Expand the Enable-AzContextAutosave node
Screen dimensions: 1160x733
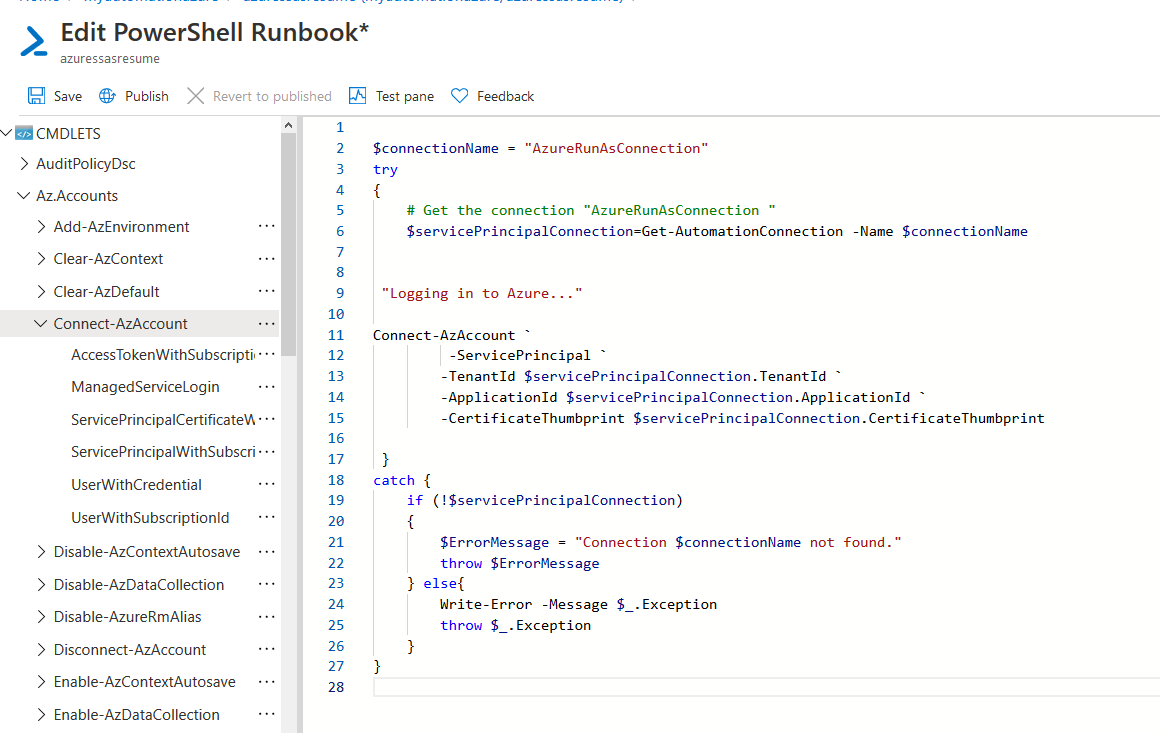point(41,682)
